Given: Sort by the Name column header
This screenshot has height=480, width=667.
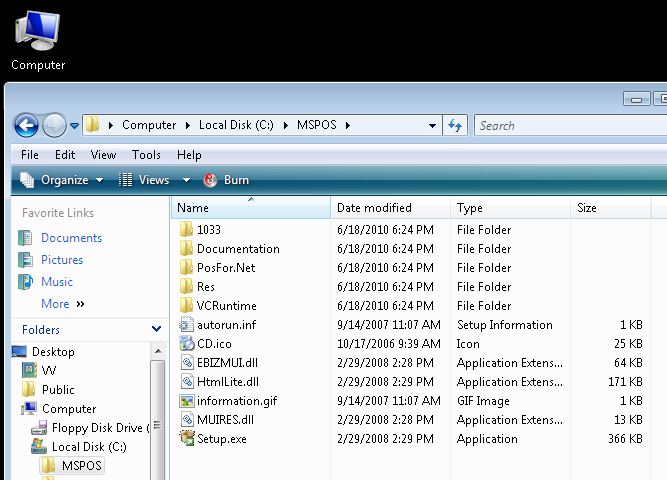Looking at the screenshot, I should click(251, 208).
